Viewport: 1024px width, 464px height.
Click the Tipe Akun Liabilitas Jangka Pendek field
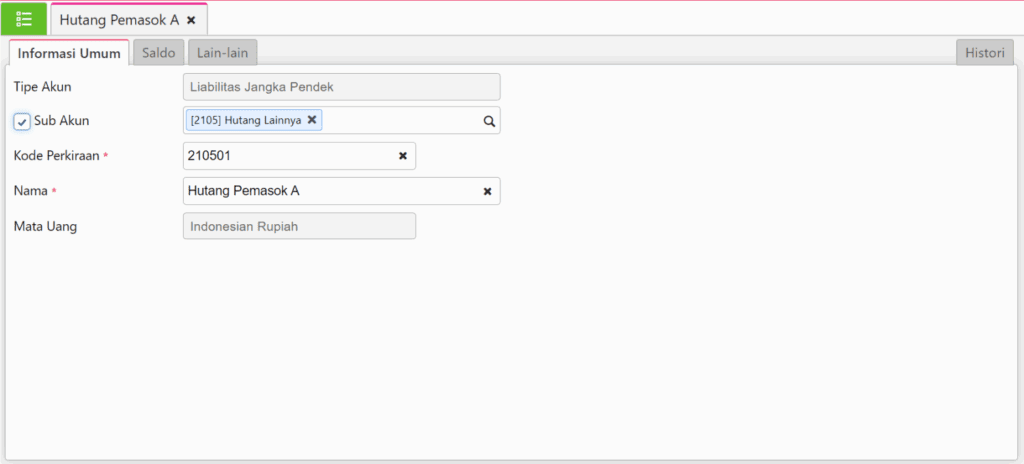(341, 87)
